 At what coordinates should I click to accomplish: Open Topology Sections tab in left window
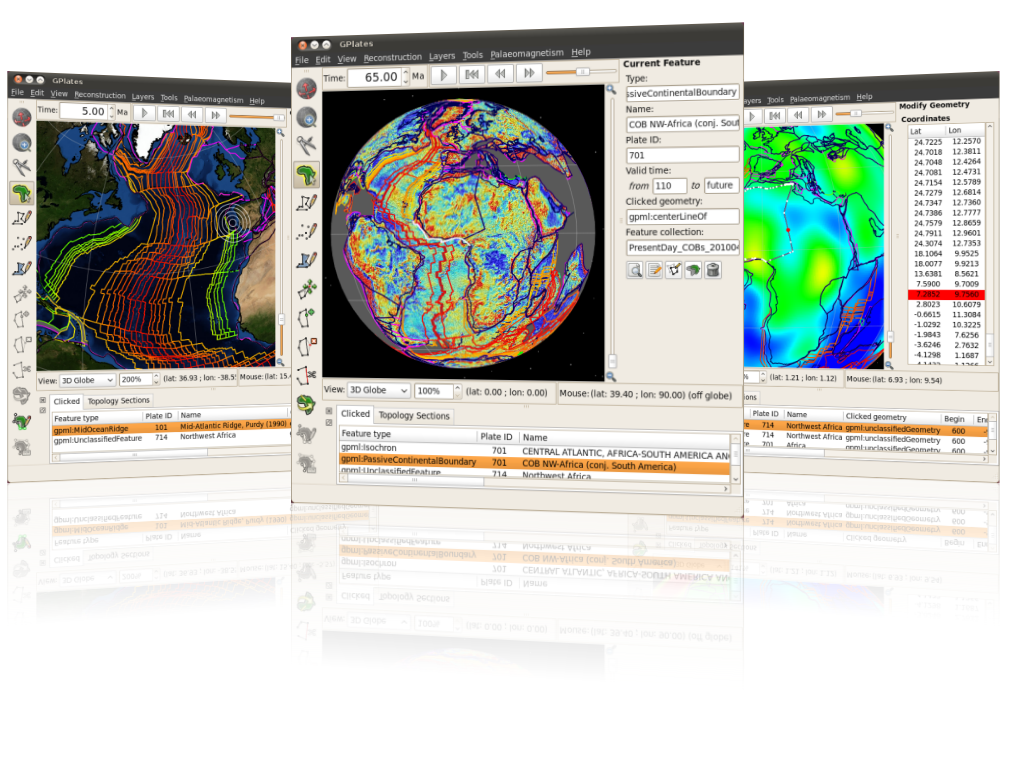[118, 401]
